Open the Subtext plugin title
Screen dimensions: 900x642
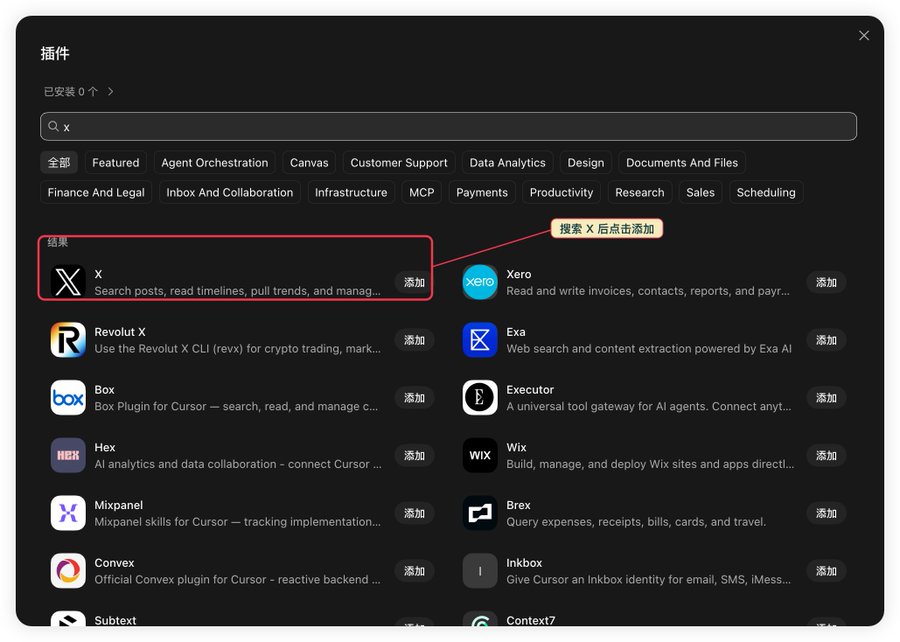click(x=115, y=620)
